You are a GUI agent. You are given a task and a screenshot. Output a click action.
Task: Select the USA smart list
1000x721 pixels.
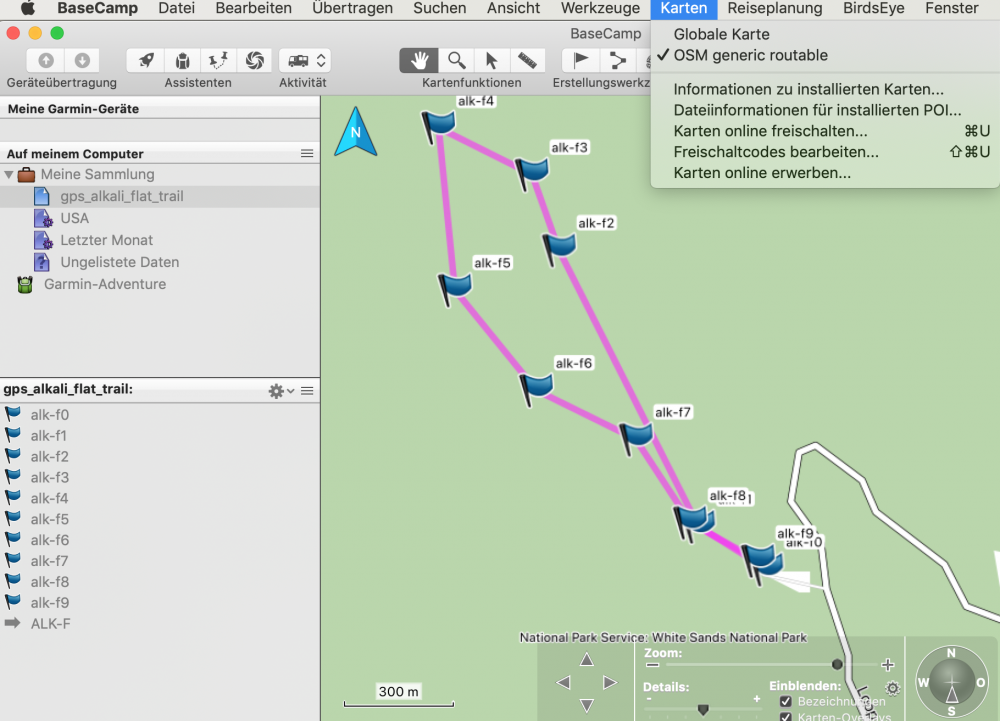pyautogui.click(x=159, y=219)
